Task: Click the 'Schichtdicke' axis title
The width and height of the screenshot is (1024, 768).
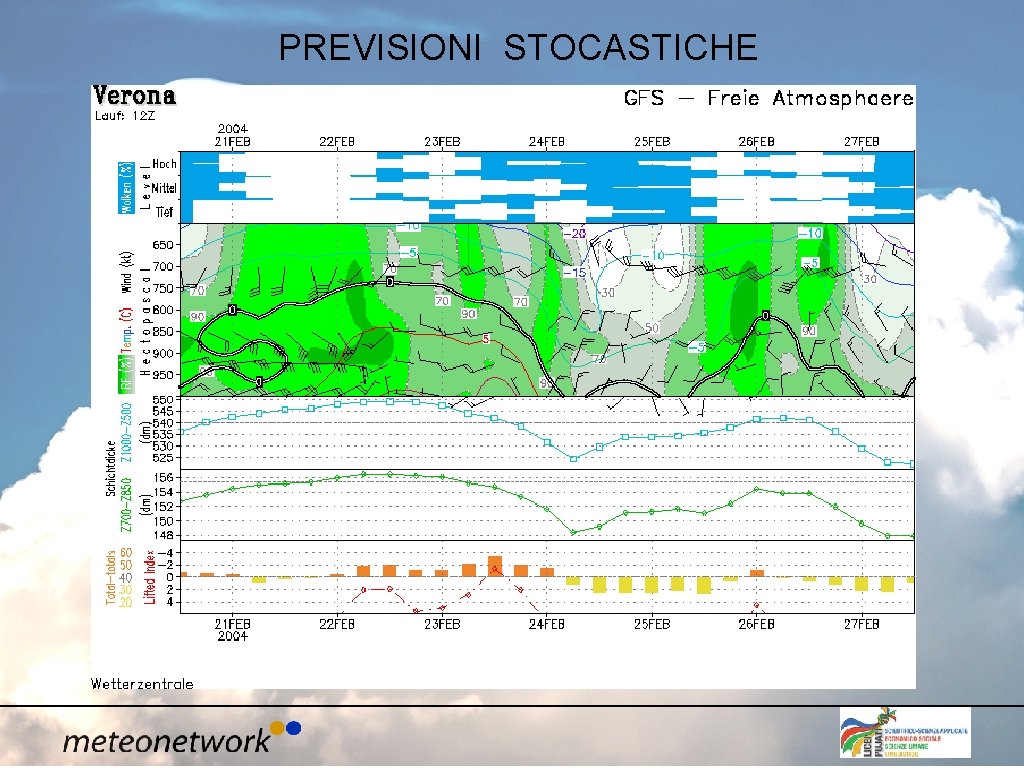Action: point(110,468)
